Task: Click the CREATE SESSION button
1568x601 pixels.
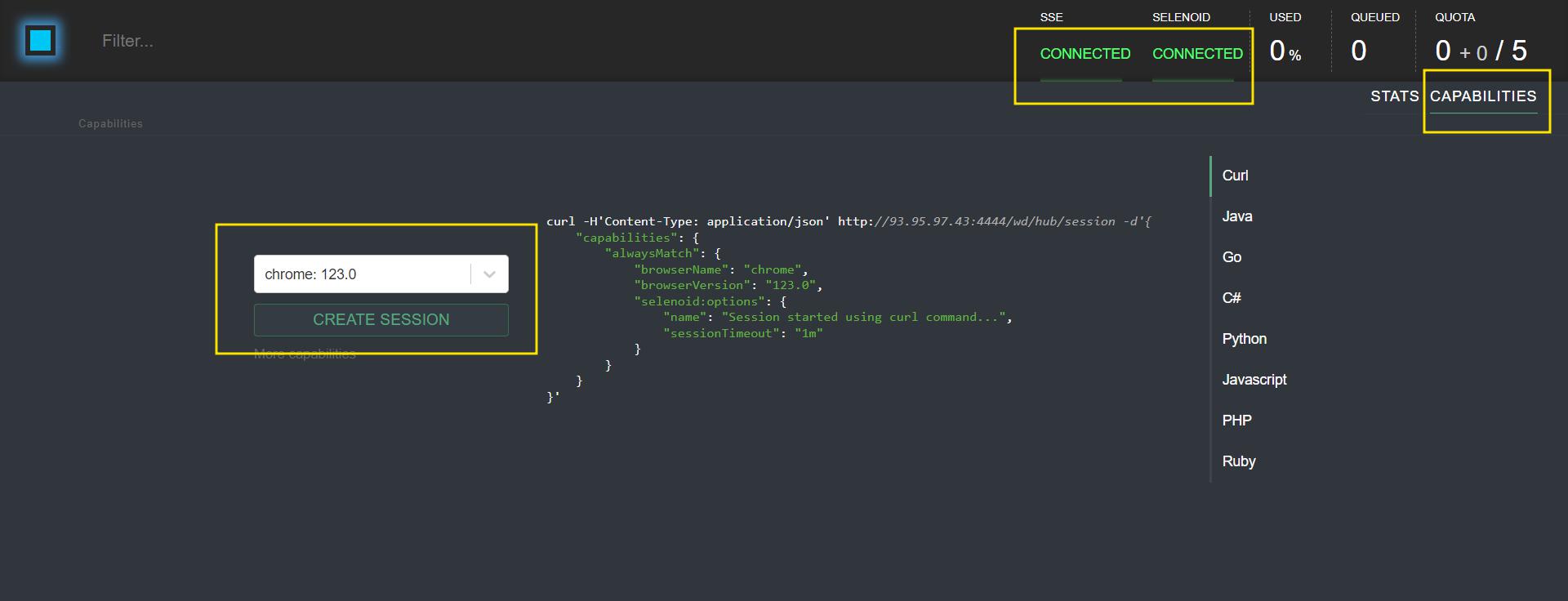Action: 381,320
